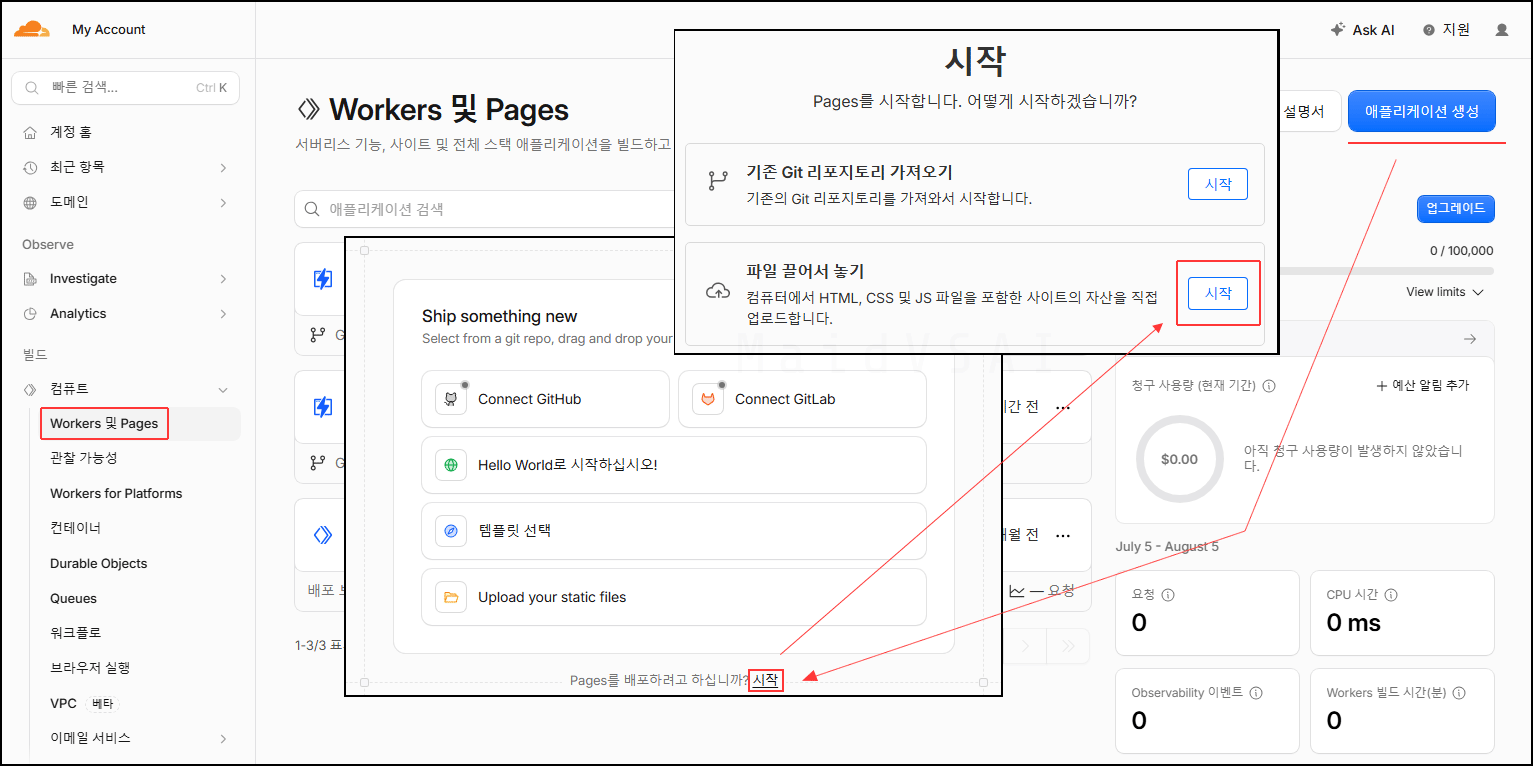Click the compass icon for 템플릿 선택
Viewport: 1533px width, 766px height.
coord(451,531)
